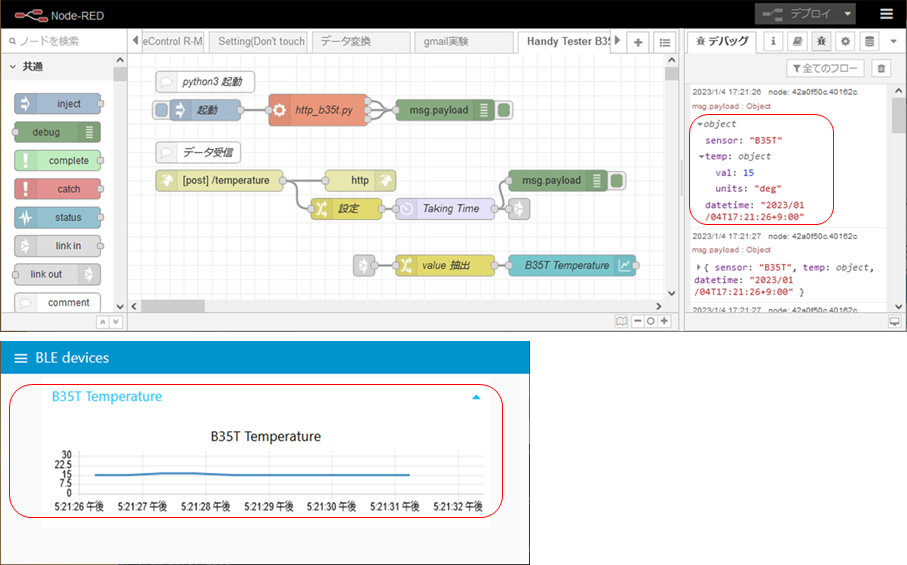Open the main hamburger menu in header
The image size is (907, 565).
tap(886, 14)
